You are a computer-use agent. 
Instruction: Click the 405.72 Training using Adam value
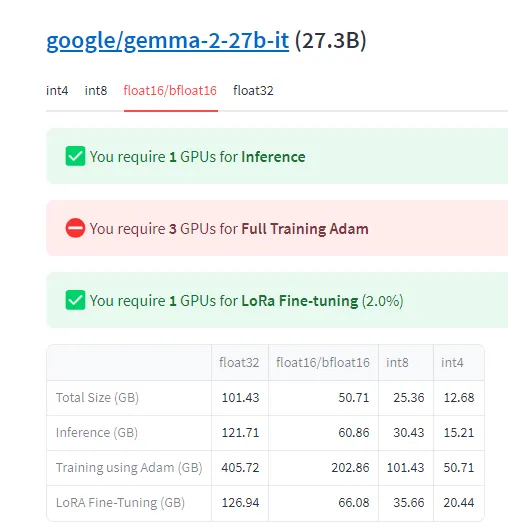pos(240,468)
